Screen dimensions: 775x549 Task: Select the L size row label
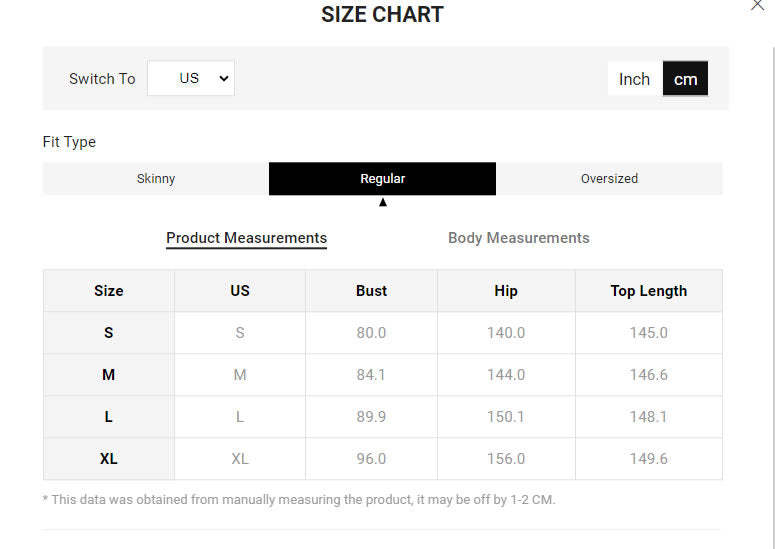pos(109,417)
